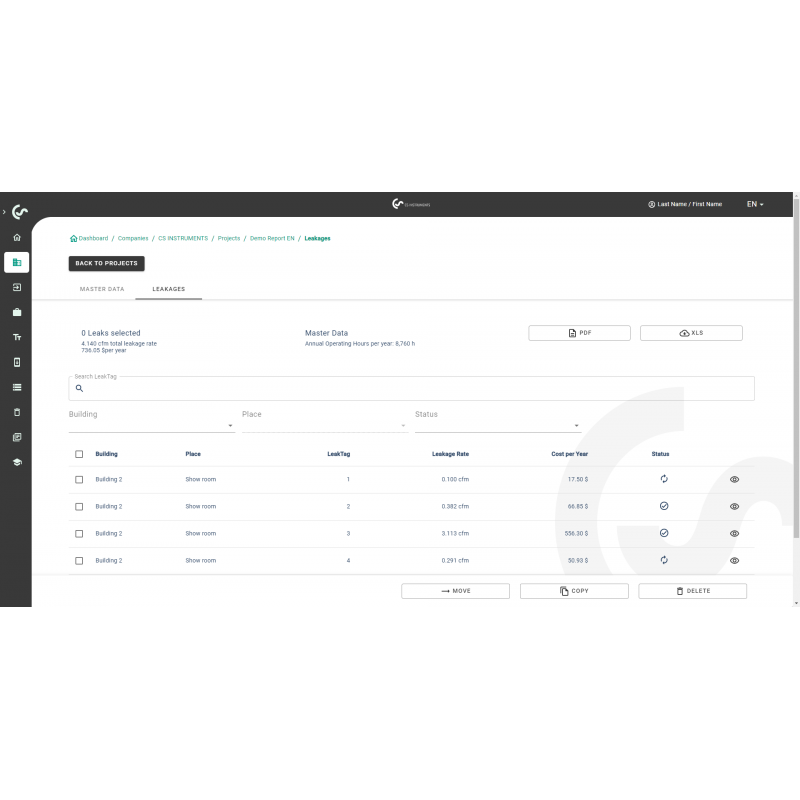Click the home icon in the sidebar
The height and width of the screenshot is (800, 800).
click(x=16, y=238)
